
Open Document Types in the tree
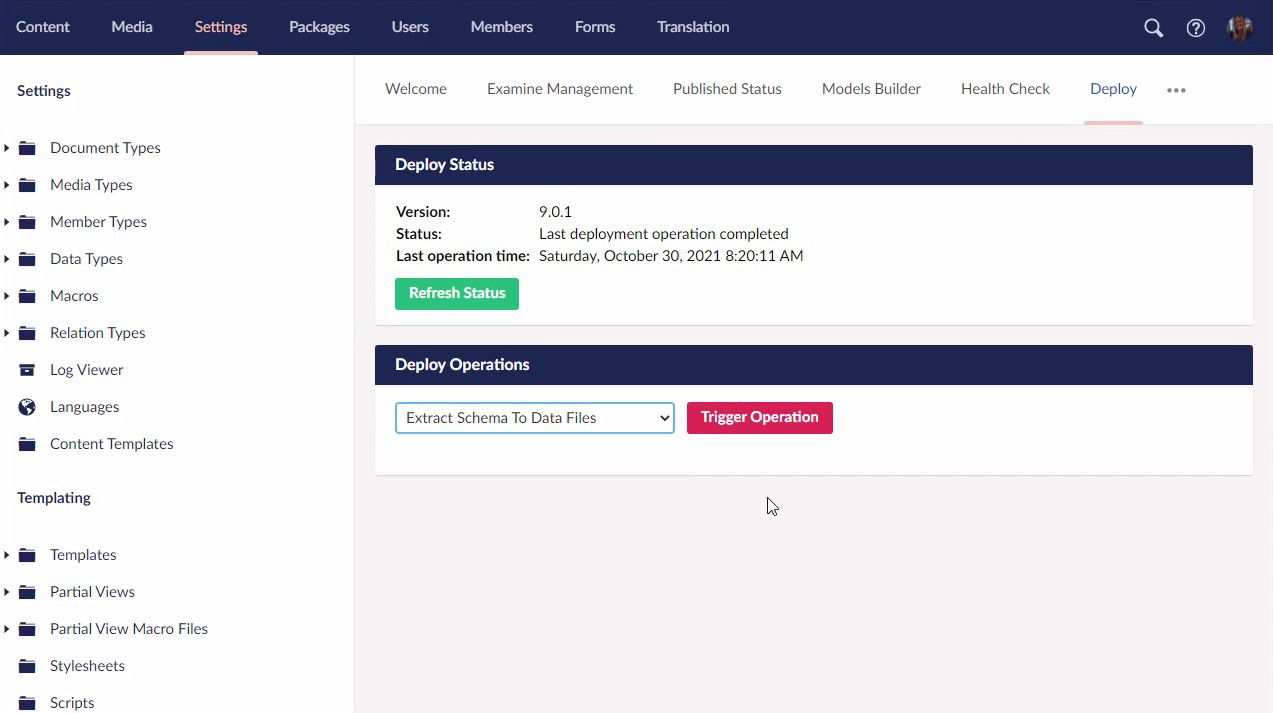pos(105,148)
